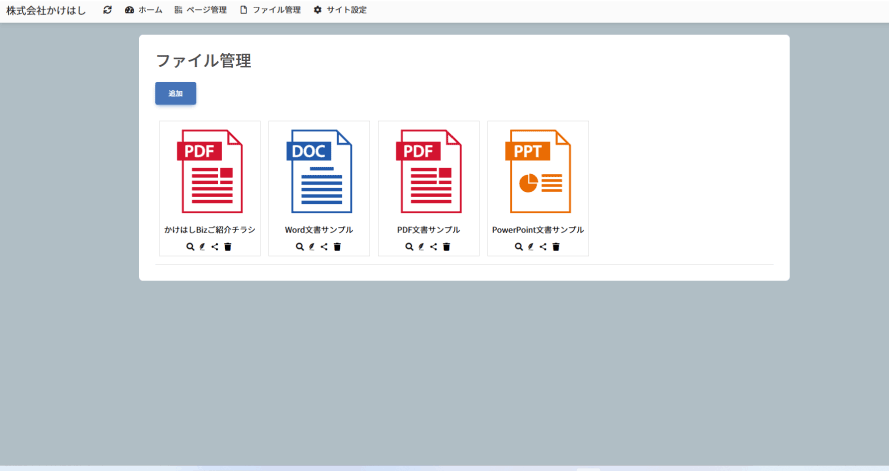The image size is (889, 471).
Task: Open the ファイル管理 menu item
Action: tap(270, 10)
